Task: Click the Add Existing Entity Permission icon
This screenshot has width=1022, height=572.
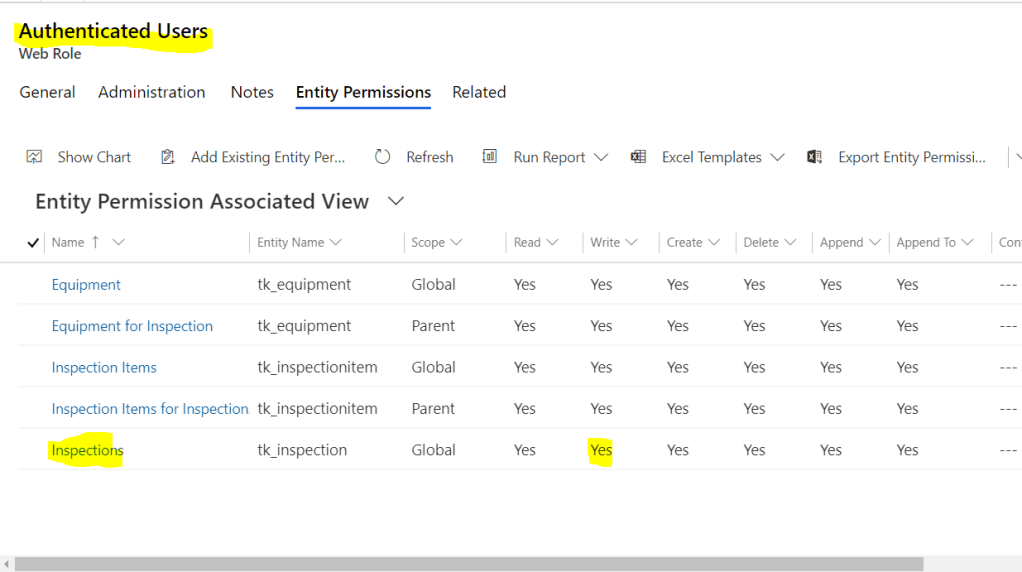Action: 169,157
